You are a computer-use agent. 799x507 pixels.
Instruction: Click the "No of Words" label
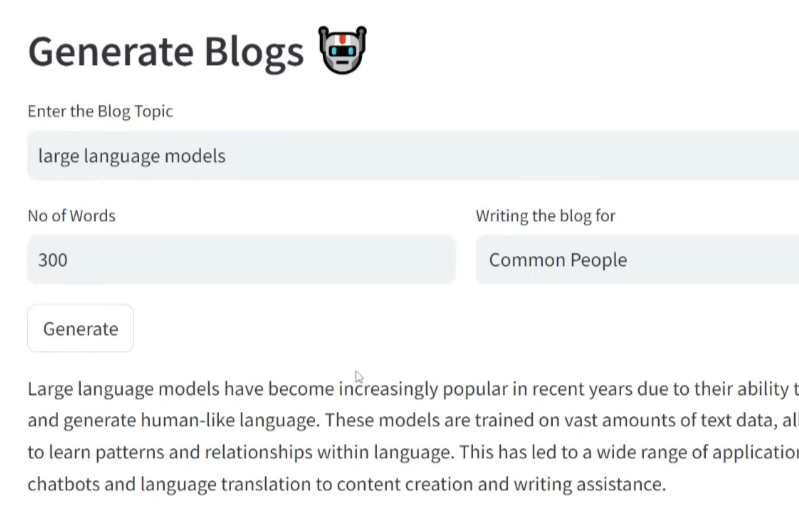[x=71, y=215]
